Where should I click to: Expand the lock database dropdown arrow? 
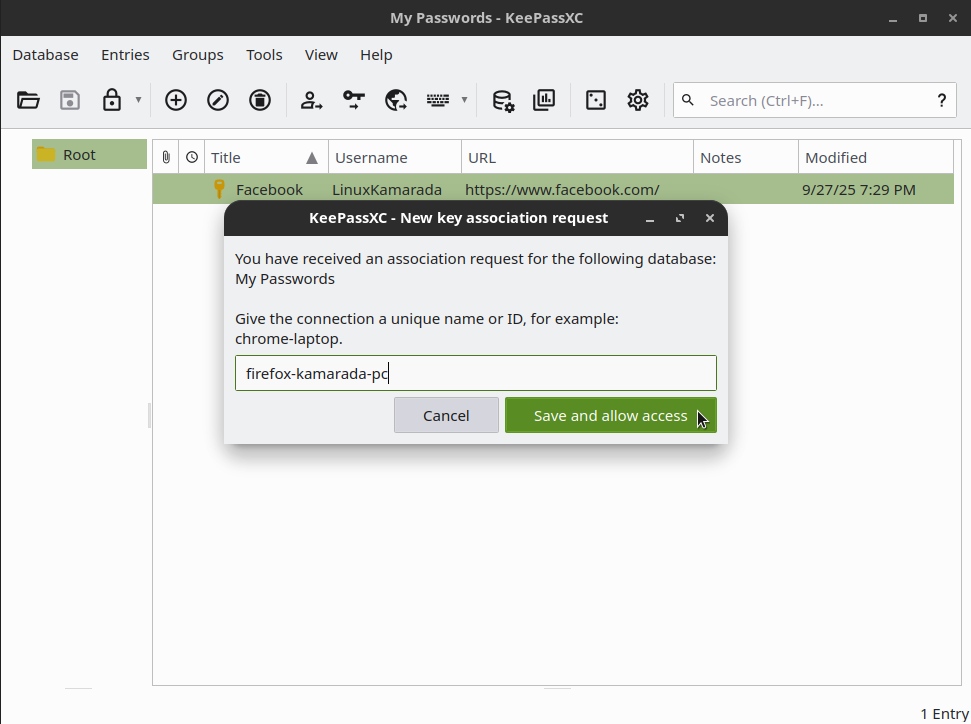point(138,100)
